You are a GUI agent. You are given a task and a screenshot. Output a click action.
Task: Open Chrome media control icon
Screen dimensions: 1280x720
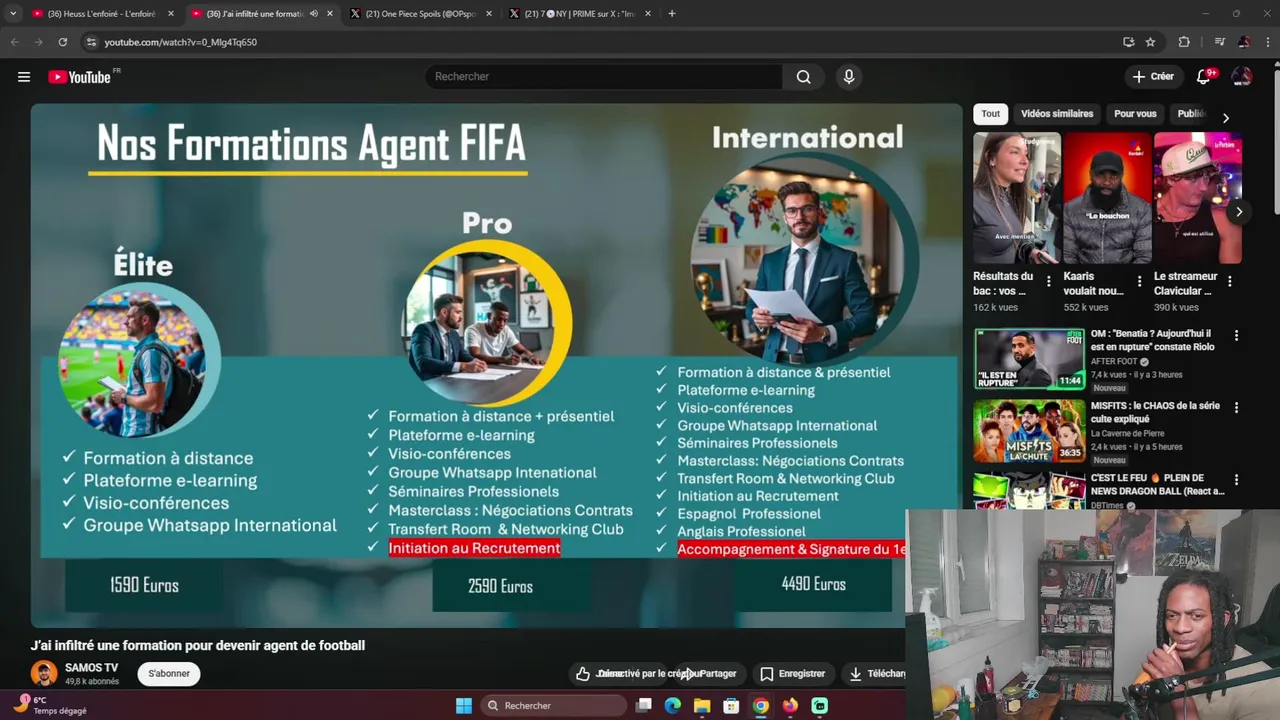pos(1219,42)
